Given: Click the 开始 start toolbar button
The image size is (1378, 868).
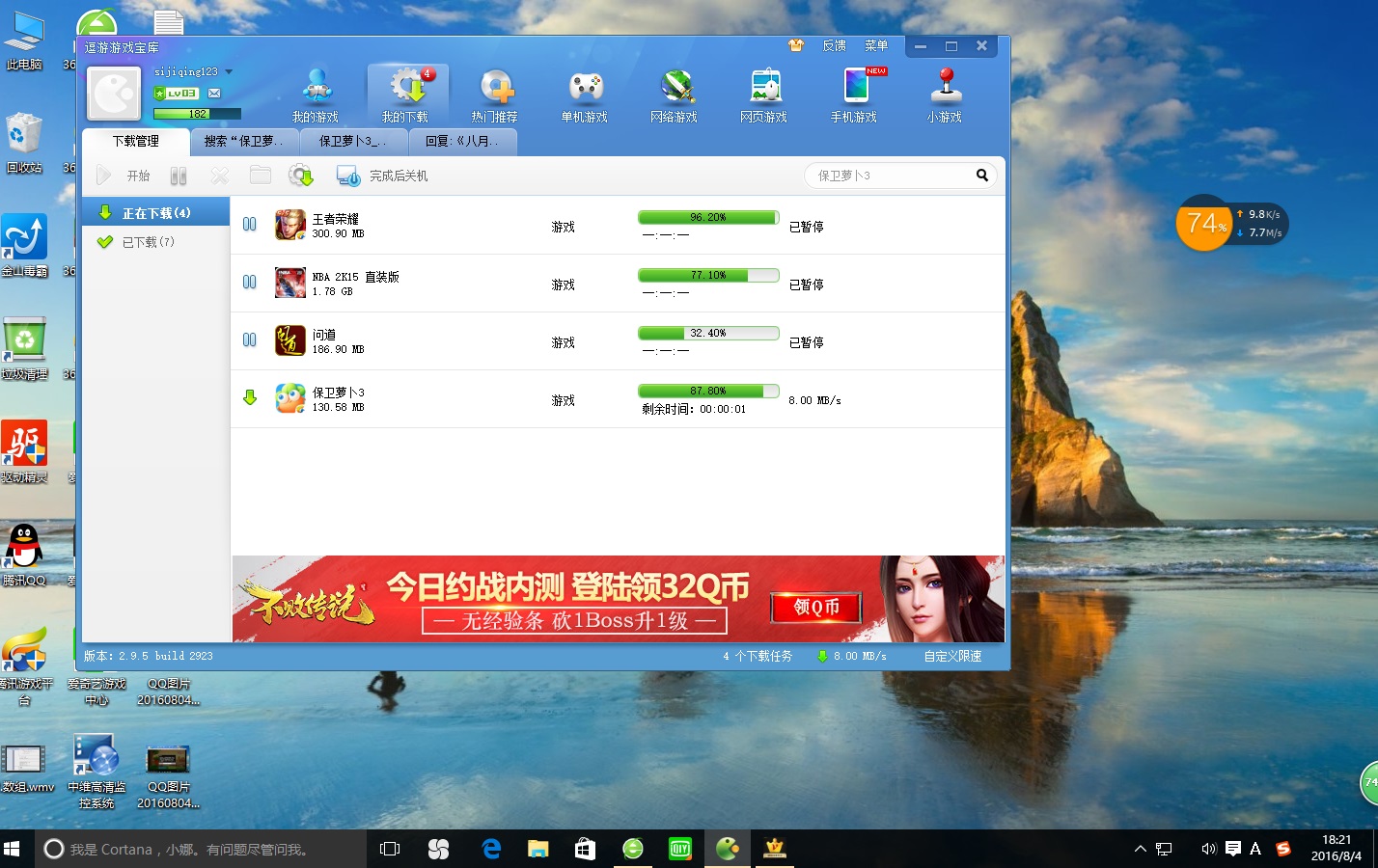Looking at the screenshot, I should click(x=124, y=176).
